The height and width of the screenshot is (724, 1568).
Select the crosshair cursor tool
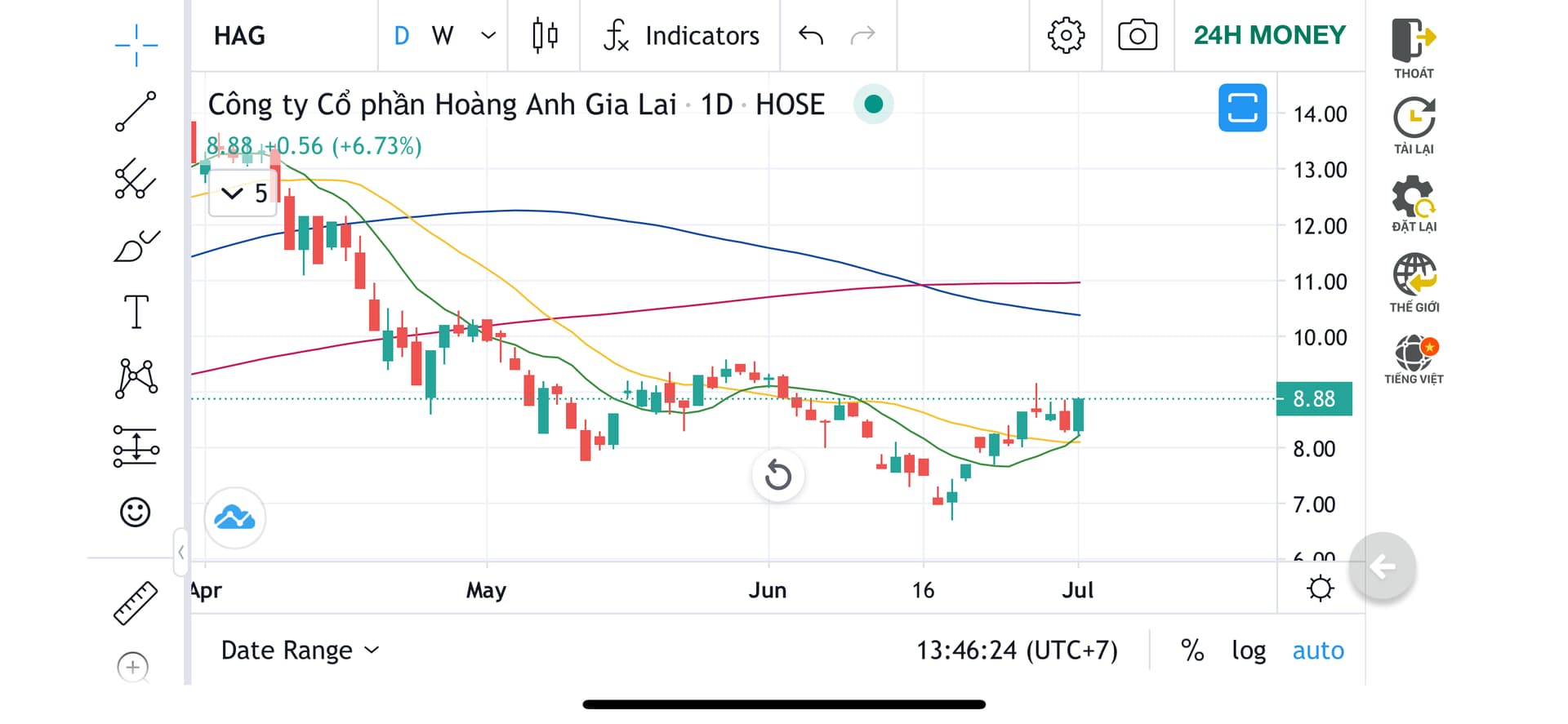tap(136, 44)
